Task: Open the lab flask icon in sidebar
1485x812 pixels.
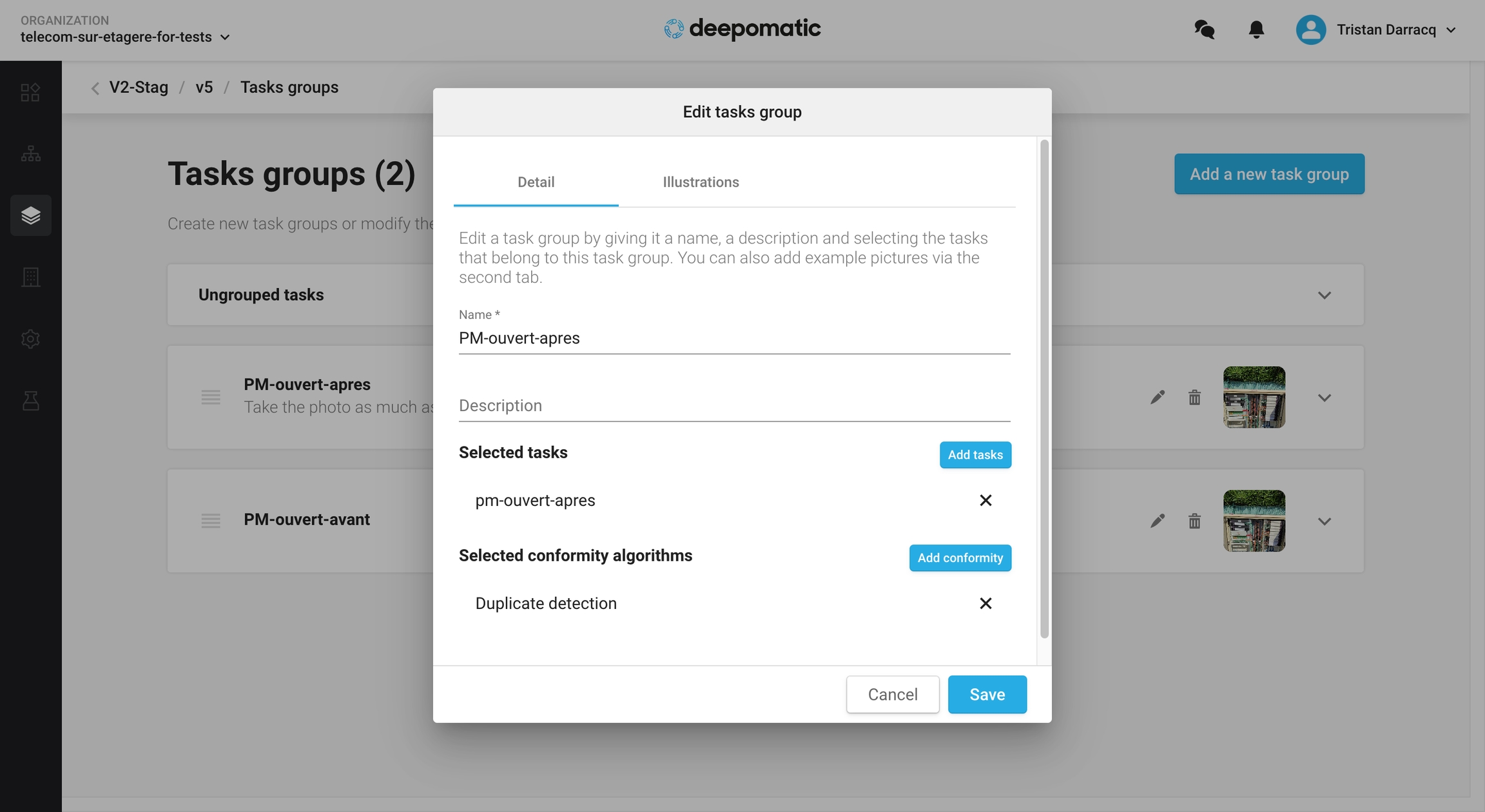Action: point(31,401)
